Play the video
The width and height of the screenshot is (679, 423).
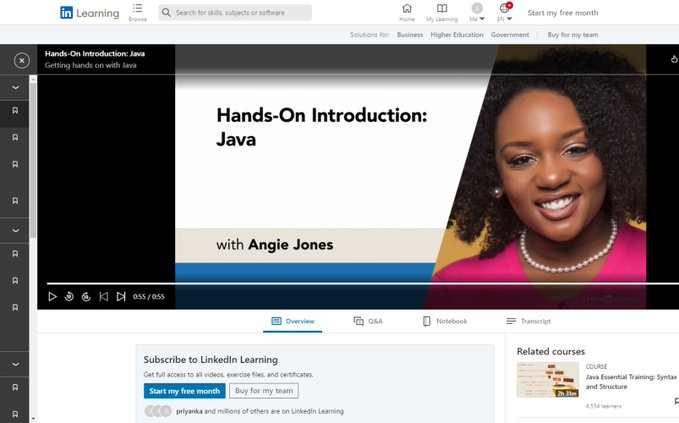[x=52, y=297]
